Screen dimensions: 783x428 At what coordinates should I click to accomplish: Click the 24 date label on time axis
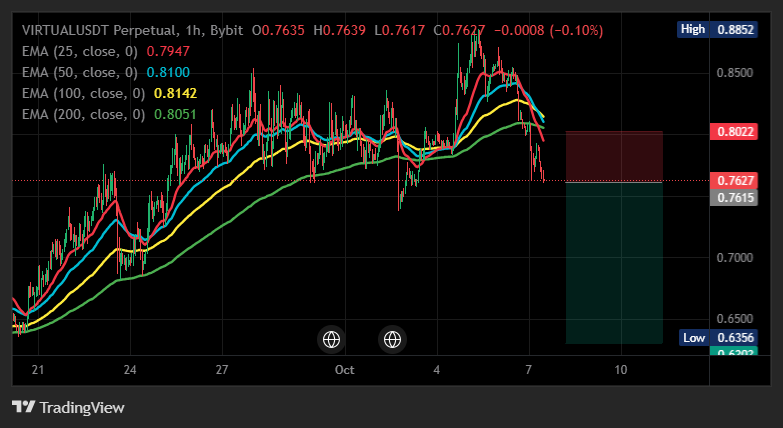click(x=130, y=370)
